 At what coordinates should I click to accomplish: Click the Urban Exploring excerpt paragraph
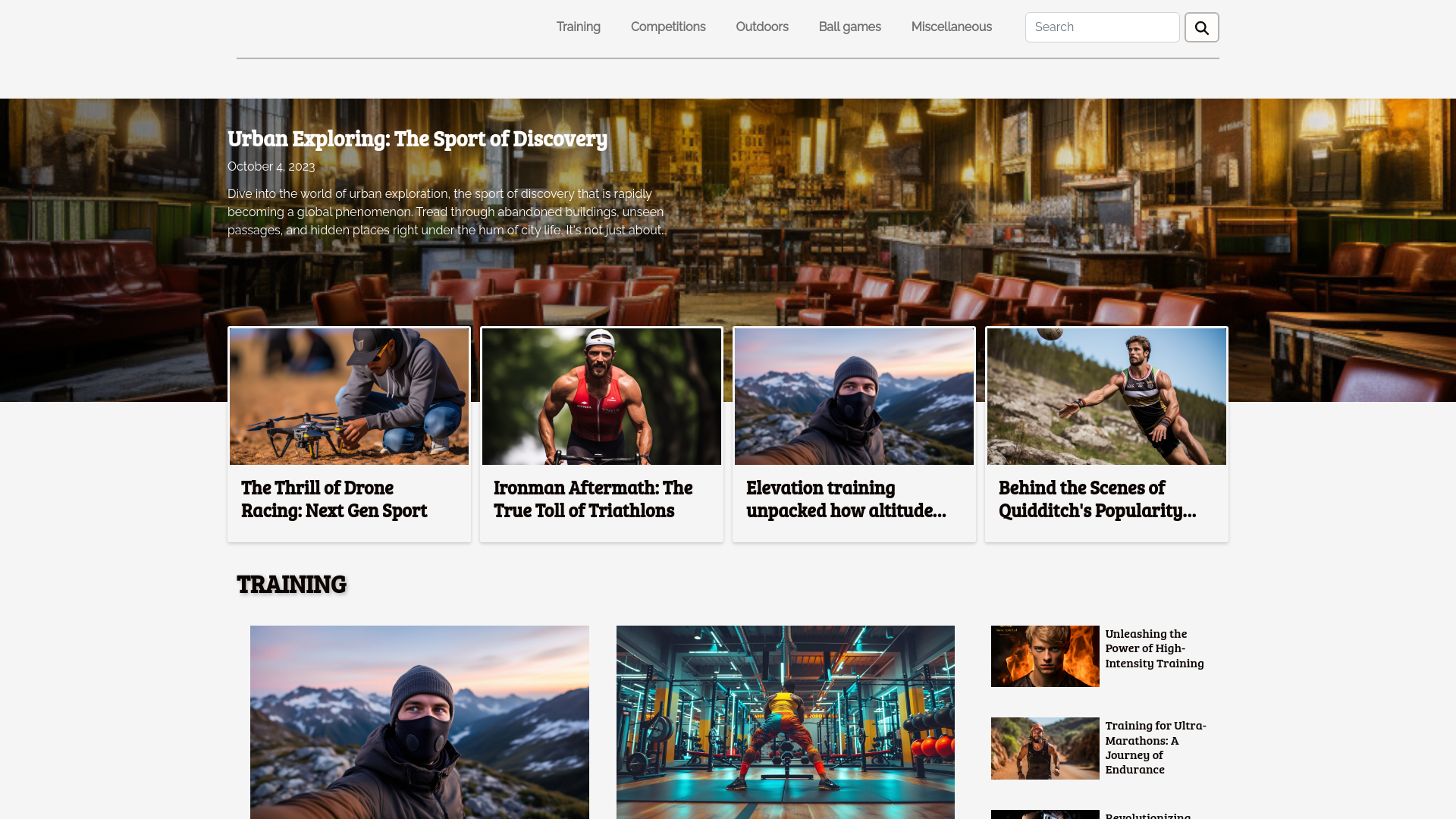coord(447,212)
